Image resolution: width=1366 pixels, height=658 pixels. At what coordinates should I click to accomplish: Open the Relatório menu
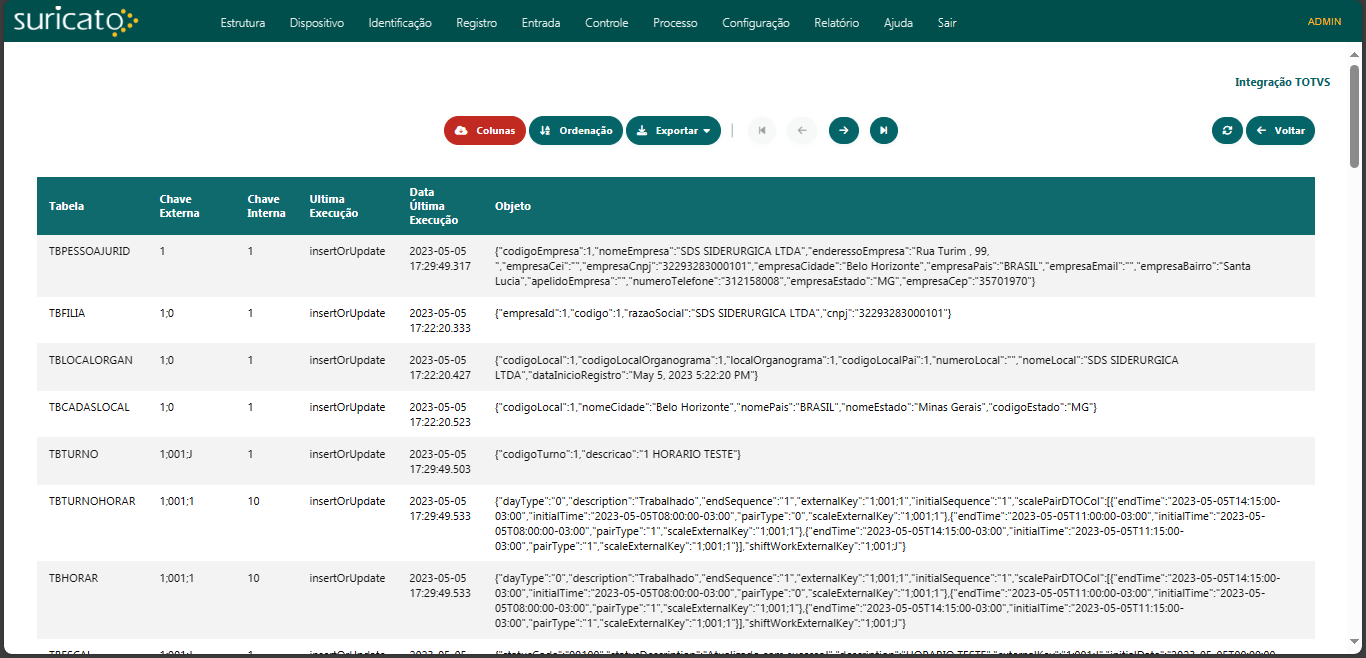837,23
